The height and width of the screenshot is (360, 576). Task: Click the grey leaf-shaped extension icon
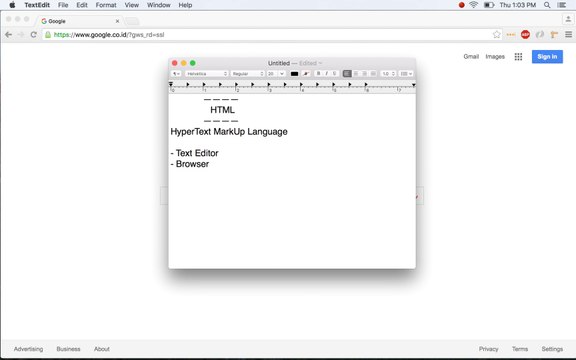(x=540, y=35)
